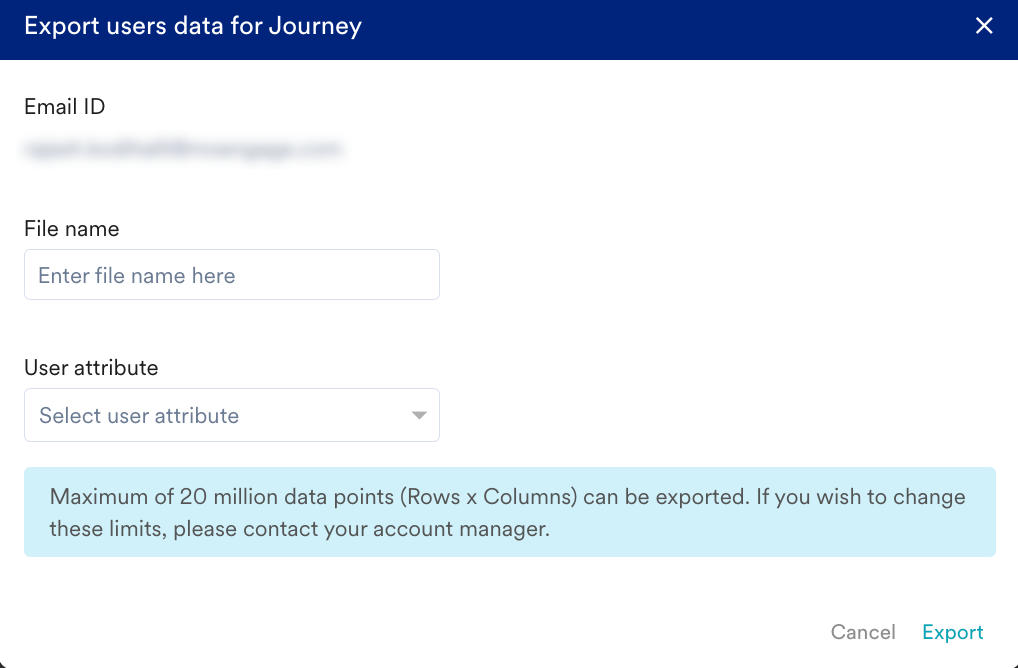
Task: Click the User attribute label
Action: click(x=91, y=367)
